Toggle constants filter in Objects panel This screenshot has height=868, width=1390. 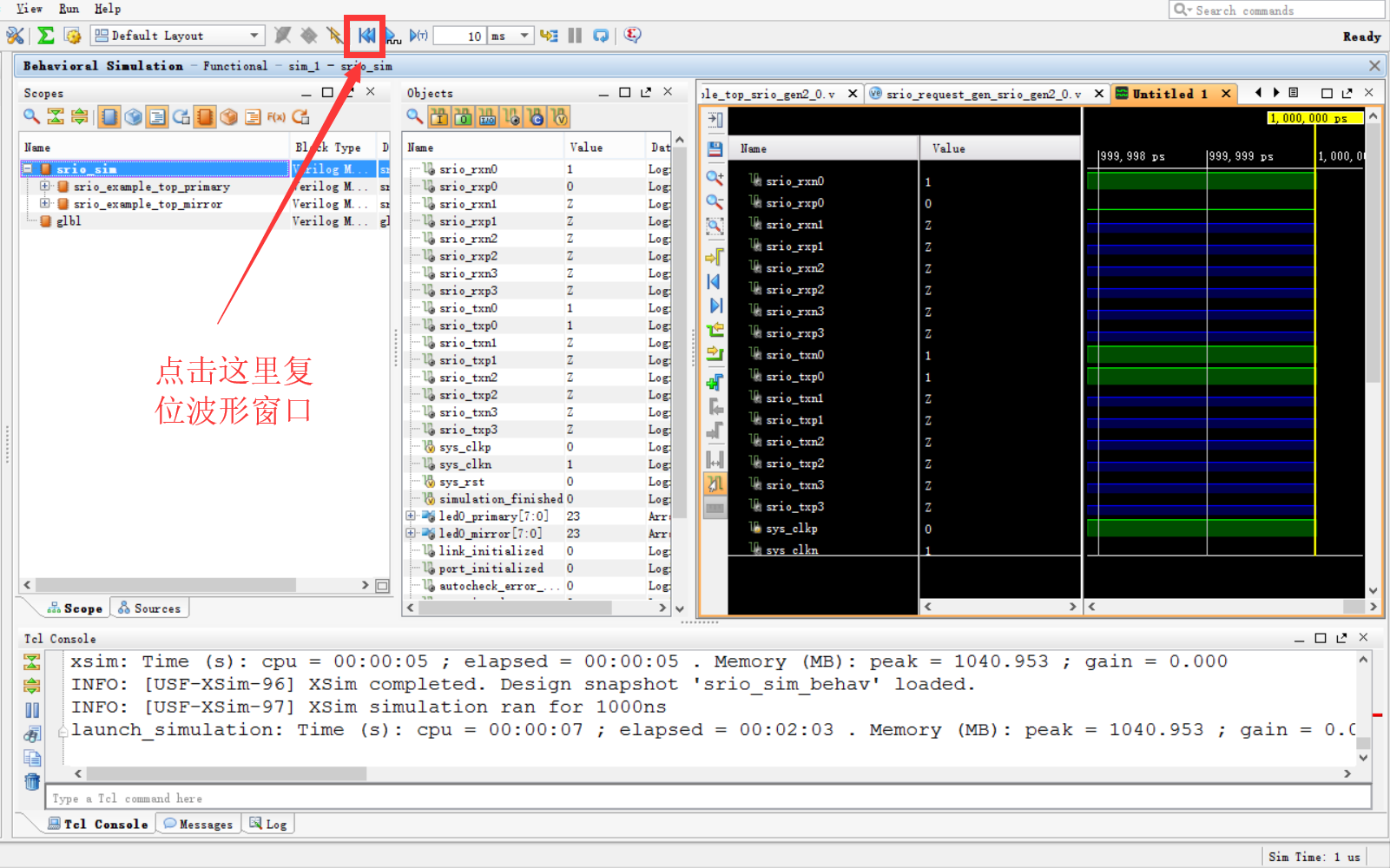536,116
